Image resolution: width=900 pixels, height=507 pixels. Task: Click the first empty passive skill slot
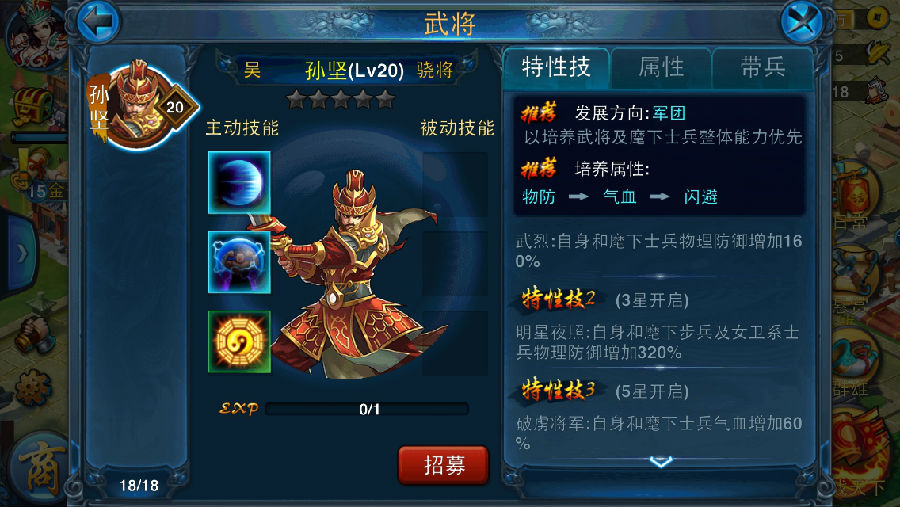(455, 183)
